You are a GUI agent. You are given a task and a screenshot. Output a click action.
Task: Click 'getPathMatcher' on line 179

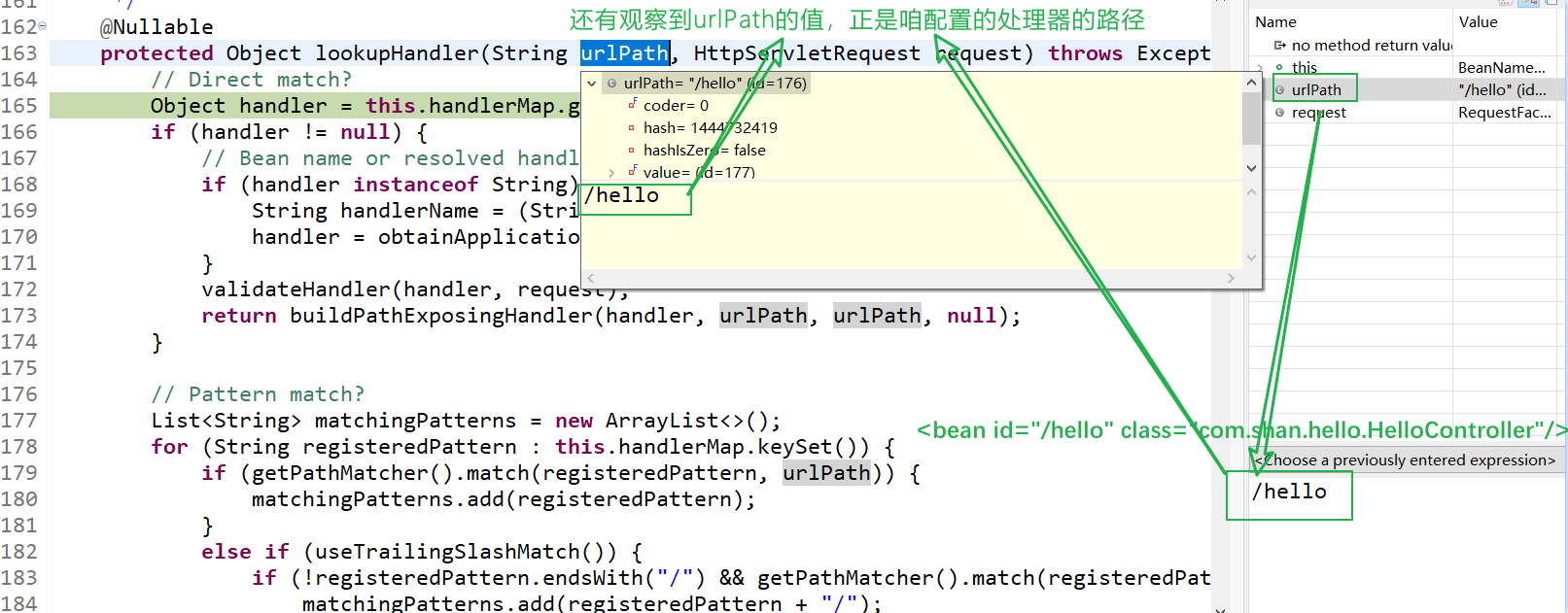(x=340, y=473)
